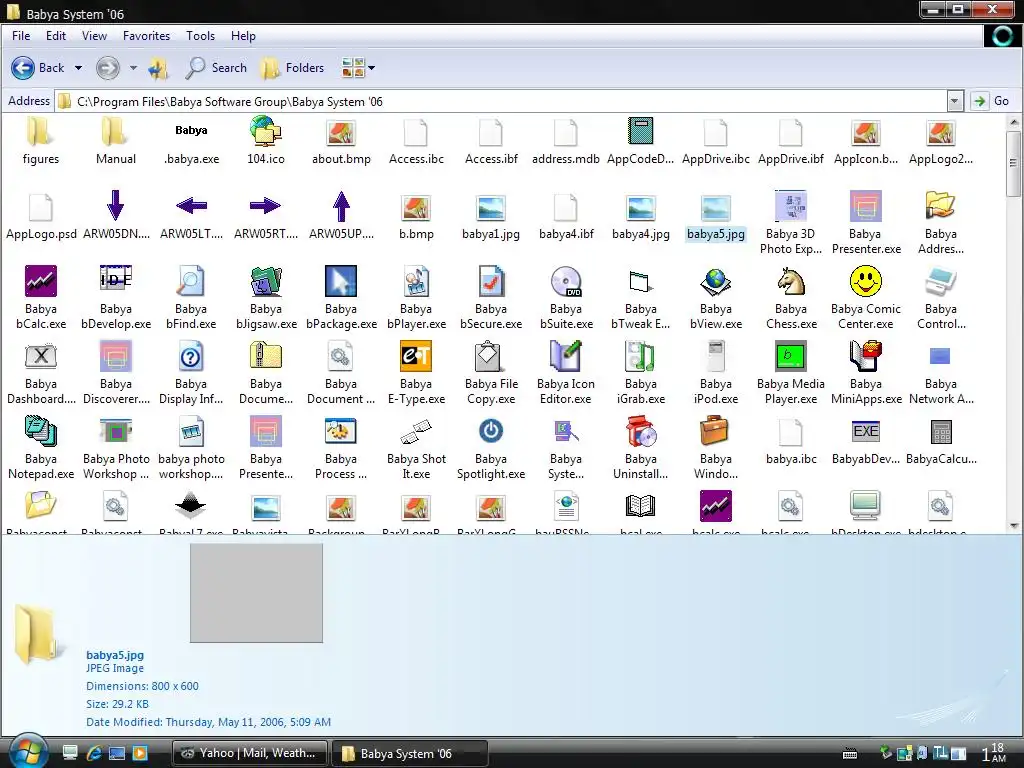
Task: Select ARW05DN down arrow file
Action: [116, 205]
